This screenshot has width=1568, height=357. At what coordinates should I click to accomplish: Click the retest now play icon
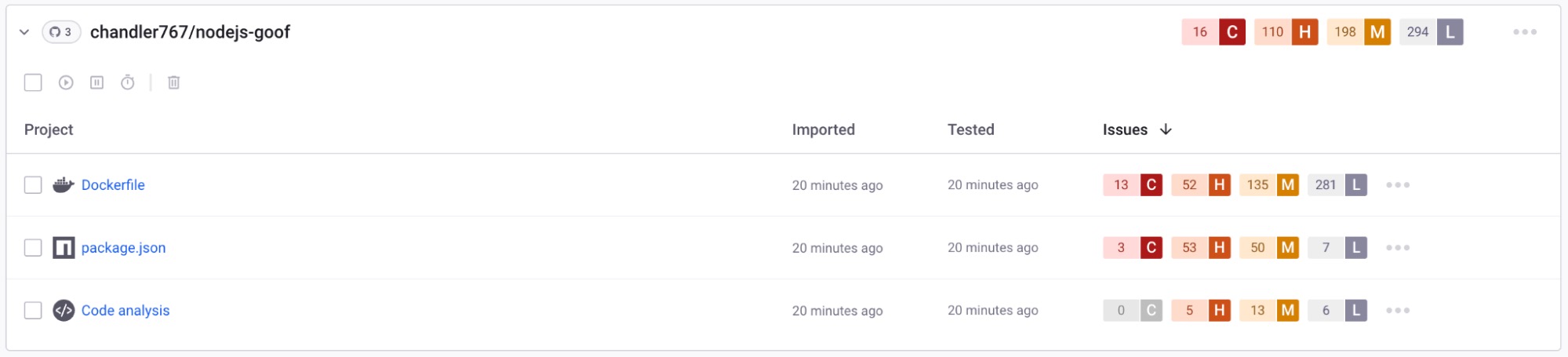click(66, 82)
